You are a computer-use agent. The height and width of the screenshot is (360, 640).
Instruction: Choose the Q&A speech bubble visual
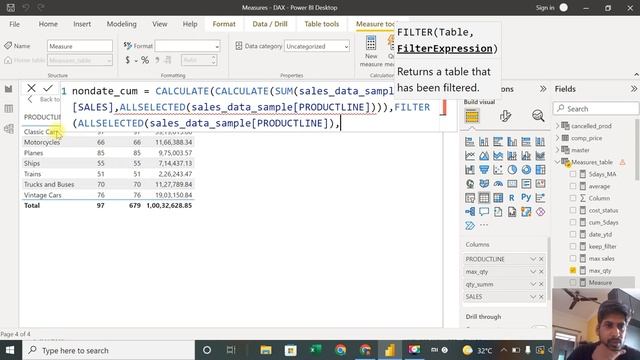(484, 212)
